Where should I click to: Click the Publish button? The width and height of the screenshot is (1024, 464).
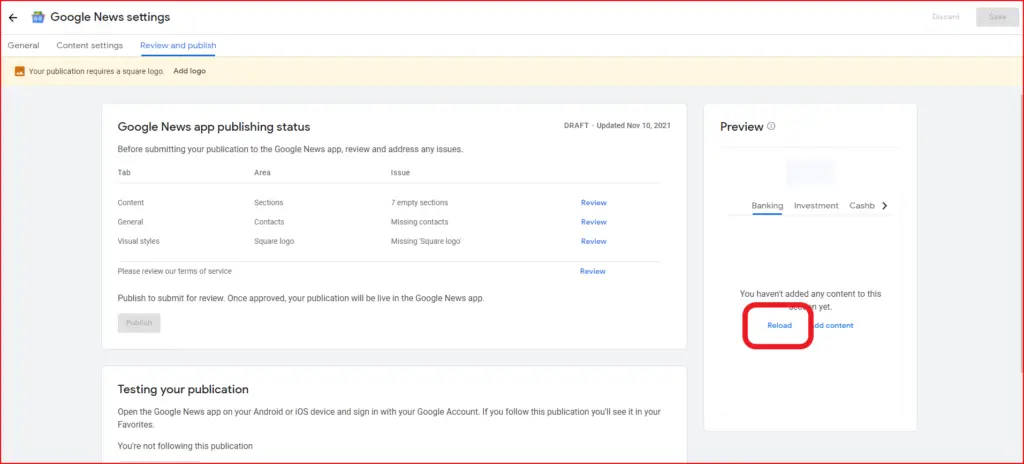tap(139, 323)
